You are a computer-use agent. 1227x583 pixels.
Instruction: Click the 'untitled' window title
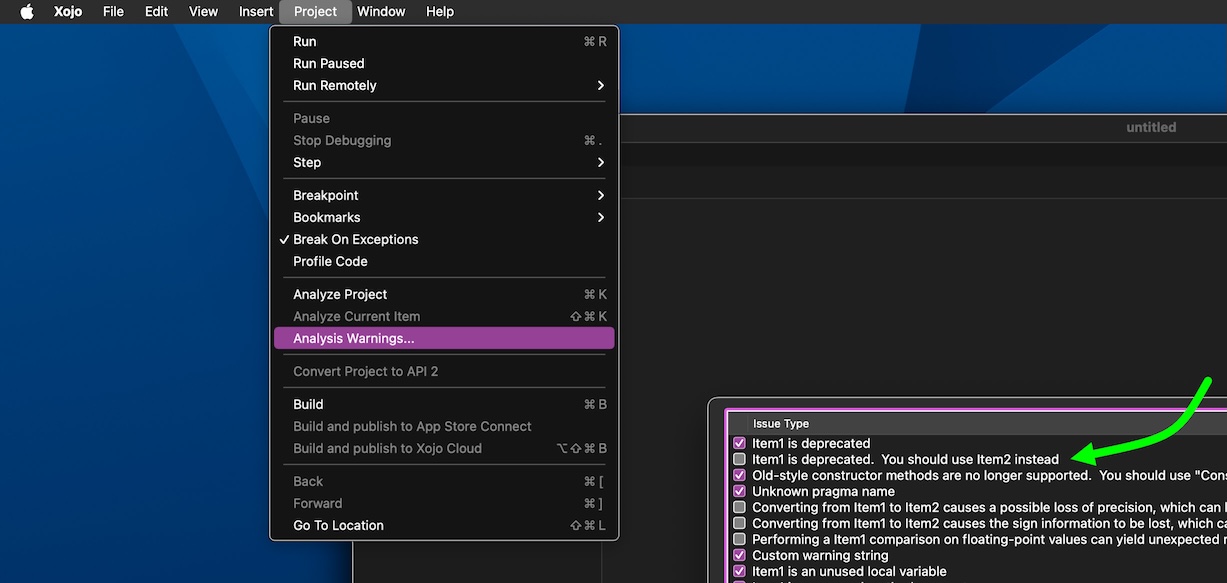tap(1151, 127)
